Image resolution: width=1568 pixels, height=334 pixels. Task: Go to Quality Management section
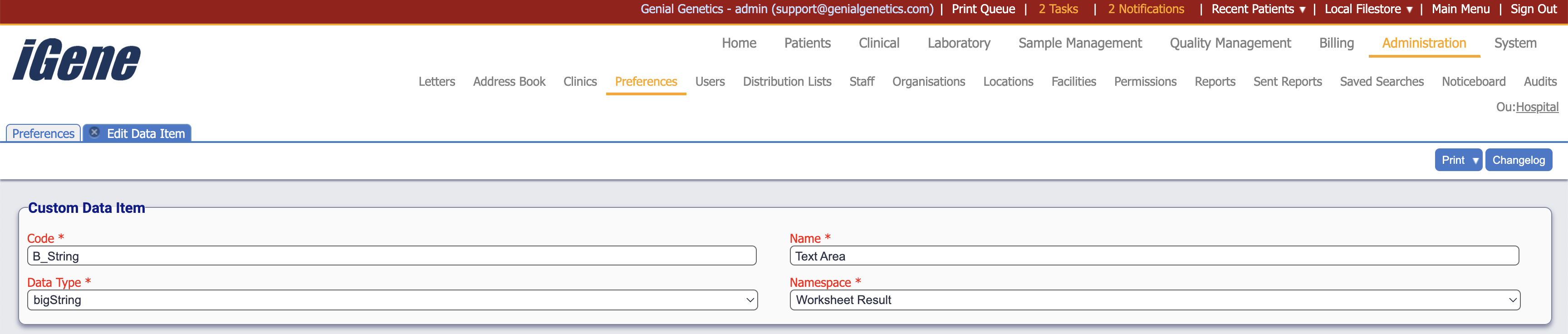coord(1230,43)
